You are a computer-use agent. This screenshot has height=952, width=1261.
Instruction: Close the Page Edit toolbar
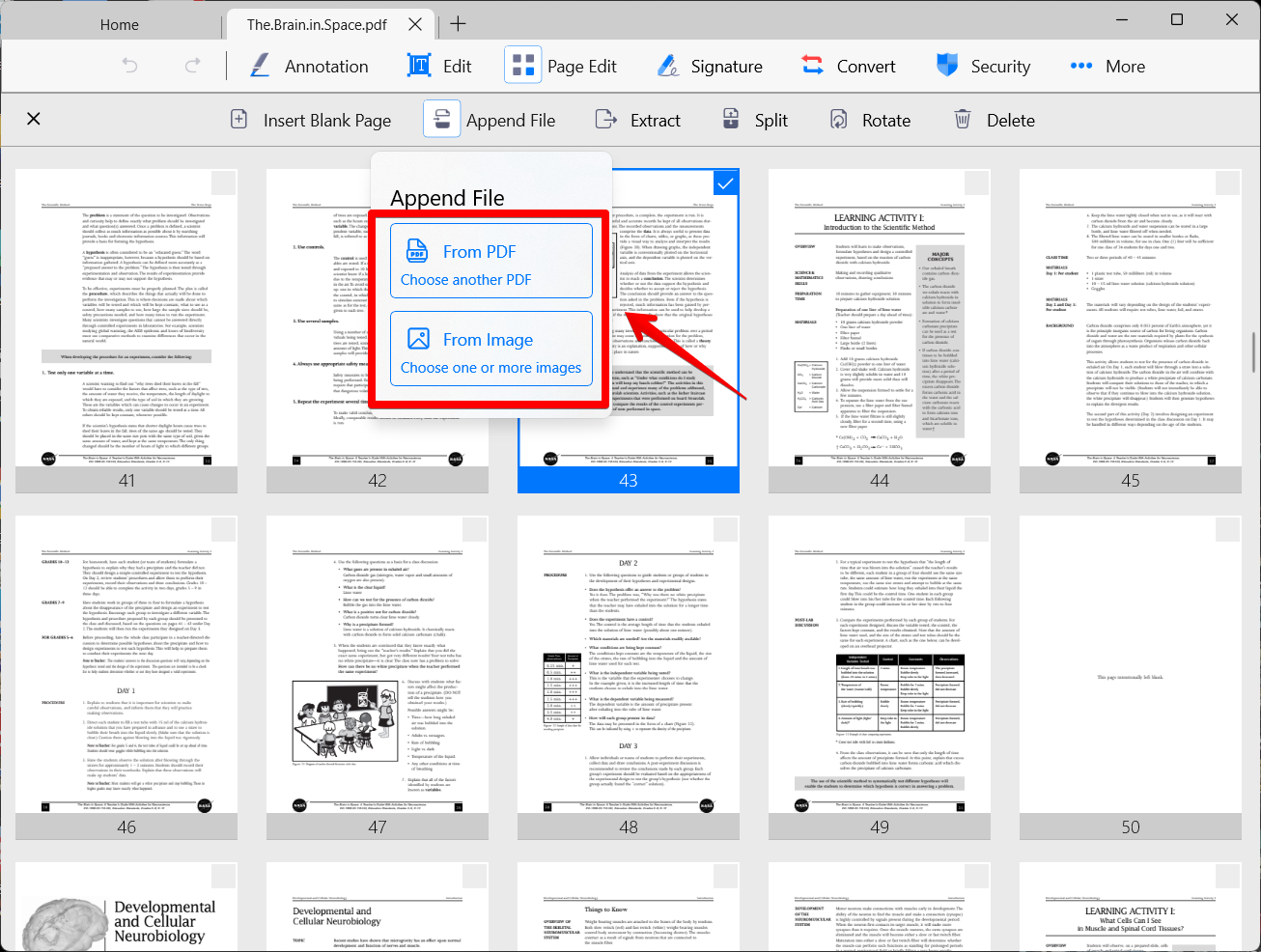34,119
